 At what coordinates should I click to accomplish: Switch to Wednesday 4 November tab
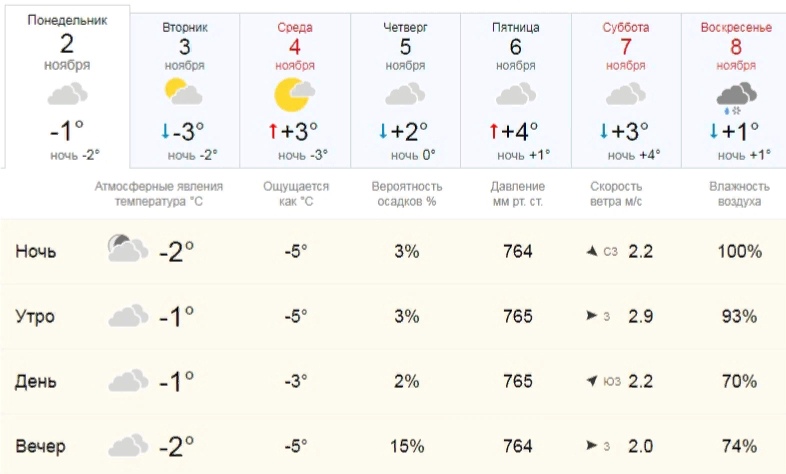click(295, 91)
